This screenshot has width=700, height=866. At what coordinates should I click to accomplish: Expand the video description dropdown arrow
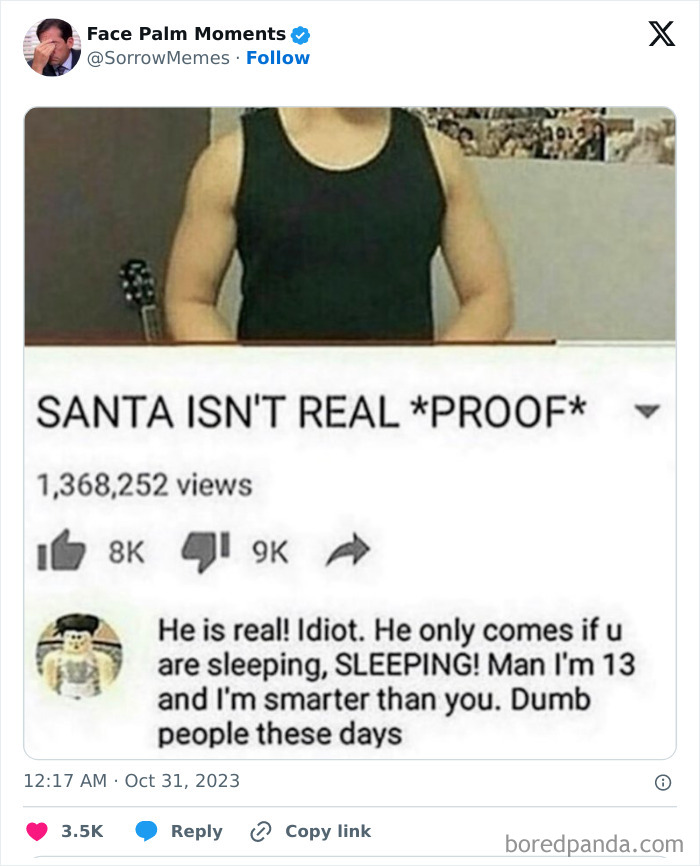click(646, 411)
